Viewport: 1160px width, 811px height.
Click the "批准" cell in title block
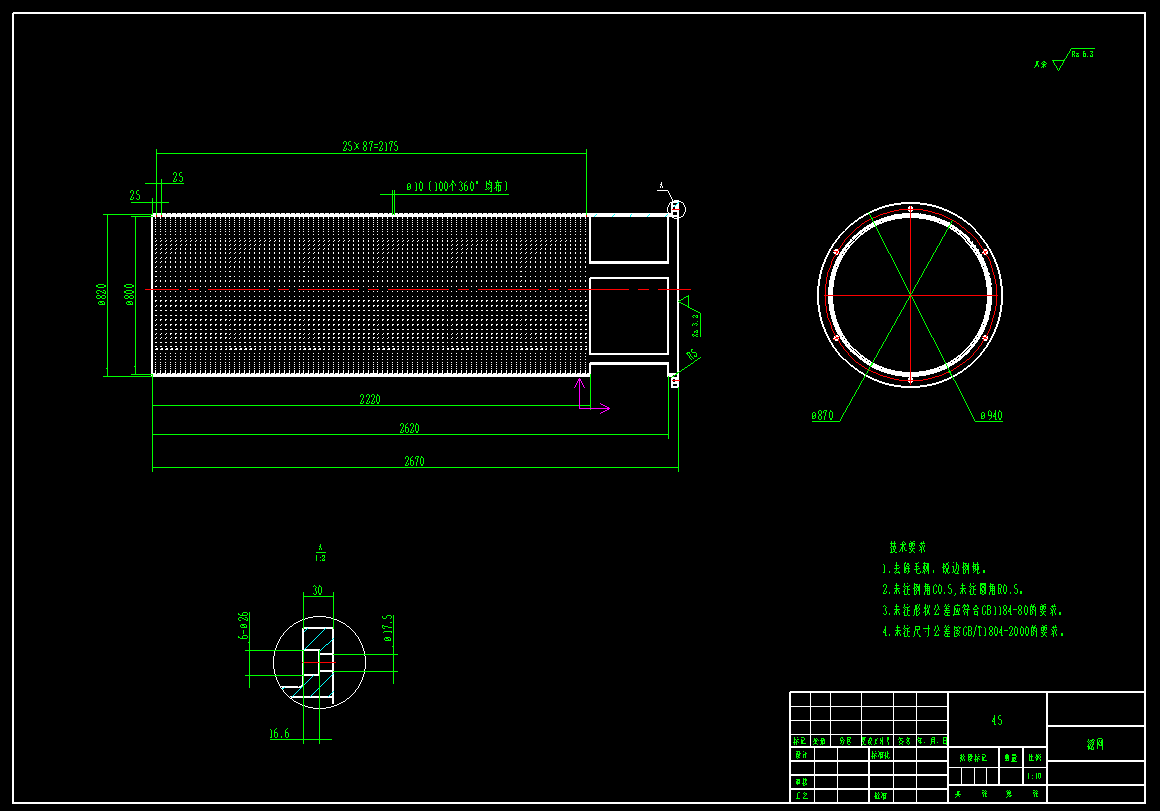(881, 795)
